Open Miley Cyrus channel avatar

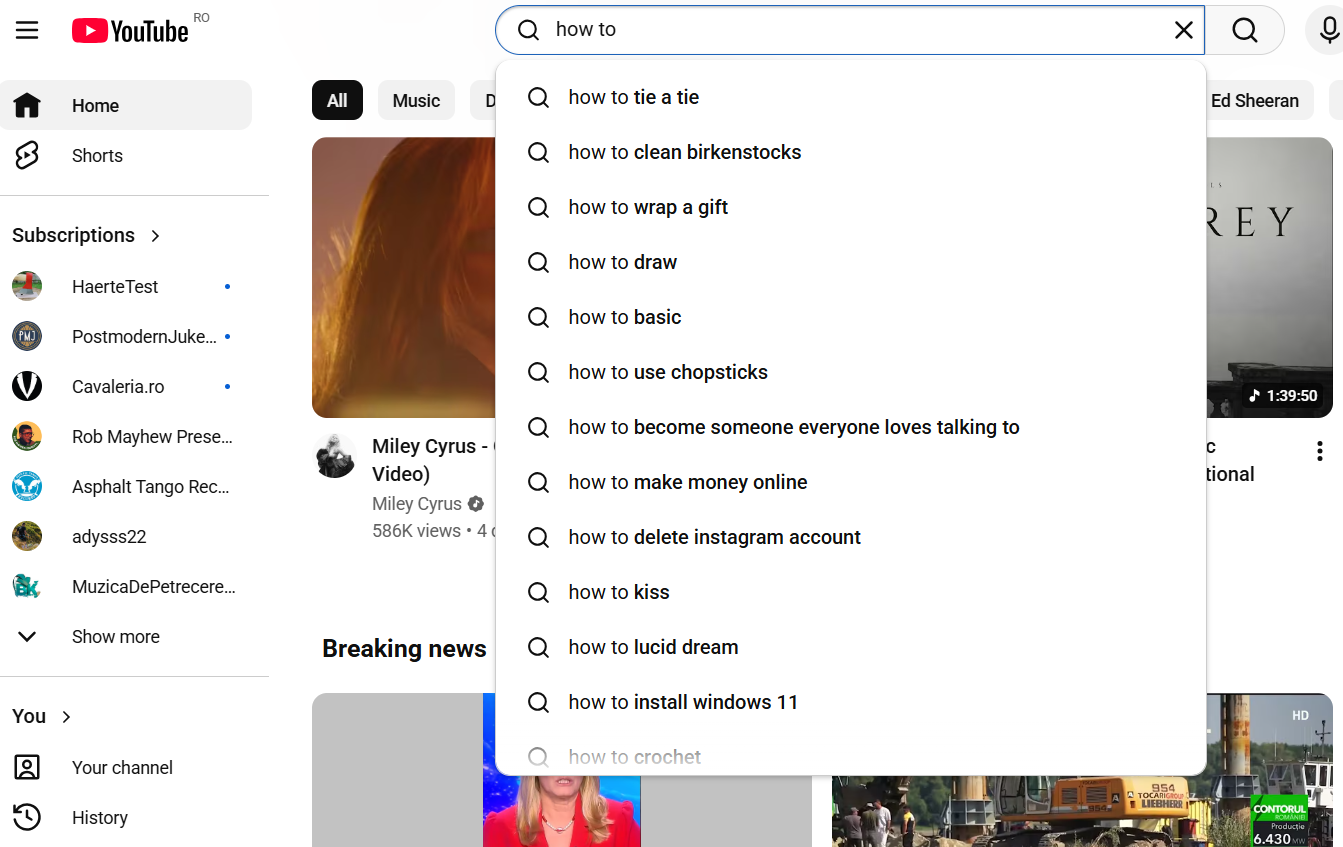point(335,456)
